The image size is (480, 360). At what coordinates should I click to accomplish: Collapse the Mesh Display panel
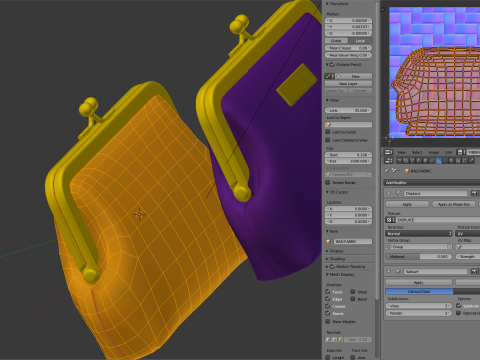[327, 274]
